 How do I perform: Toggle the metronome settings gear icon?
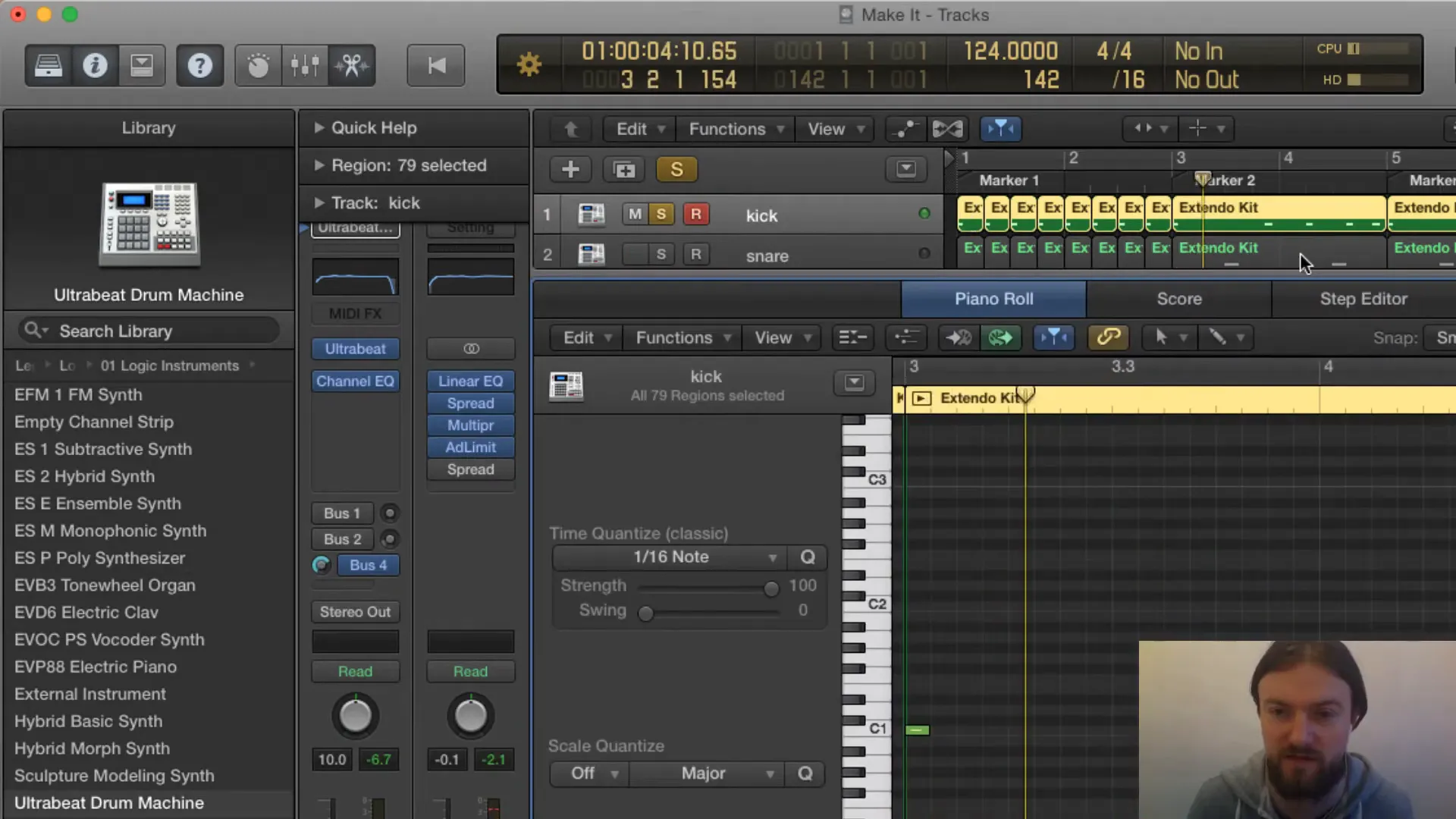[x=529, y=65]
